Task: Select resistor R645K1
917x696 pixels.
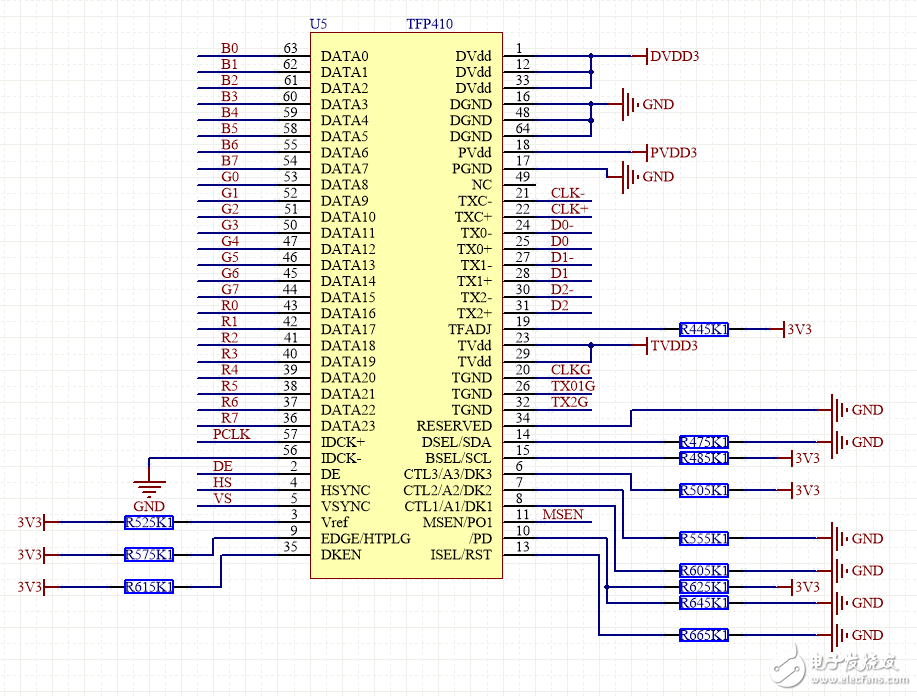Action: click(704, 603)
